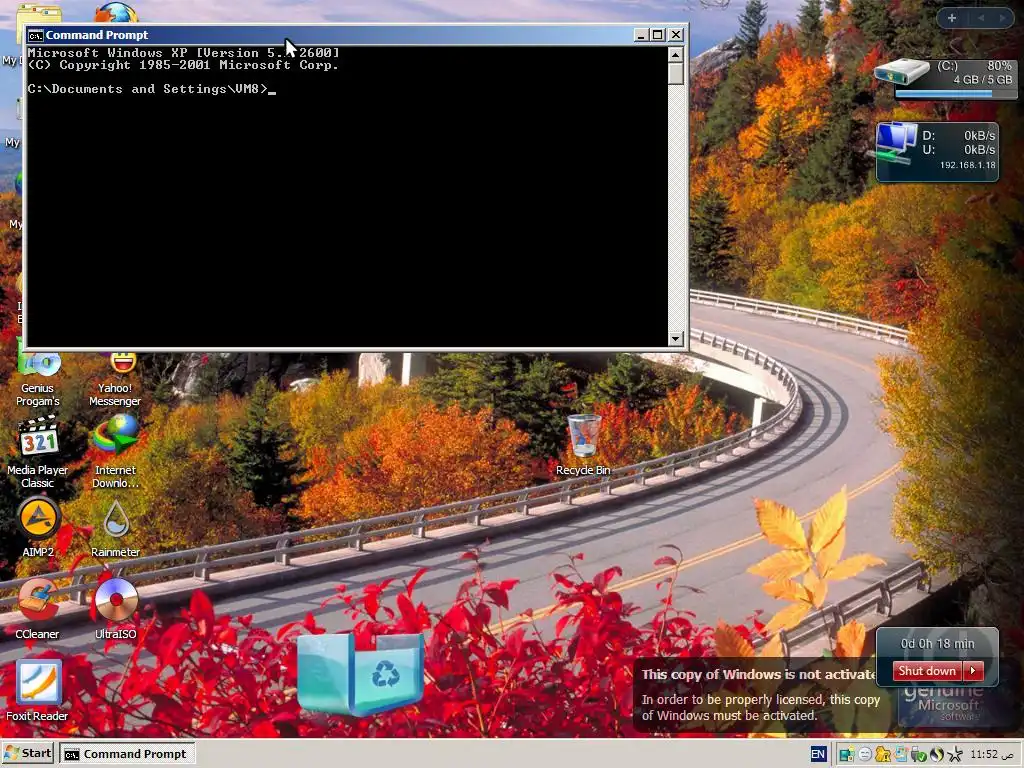Viewport: 1024px width, 768px height.
Task: Select the UltraISO disc icon
Action: [x=116, y=609]
